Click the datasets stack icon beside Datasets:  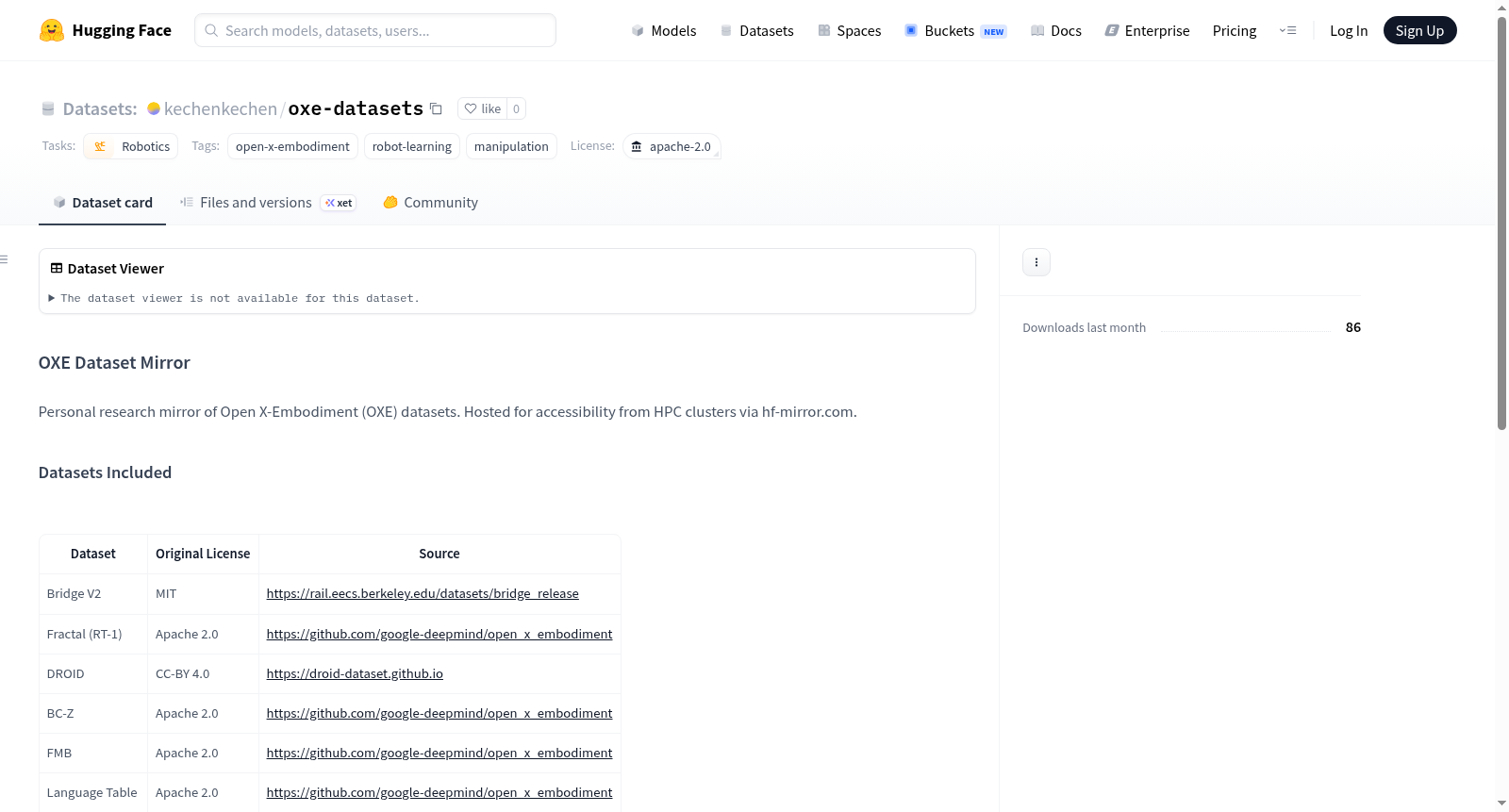coord(48,108)
